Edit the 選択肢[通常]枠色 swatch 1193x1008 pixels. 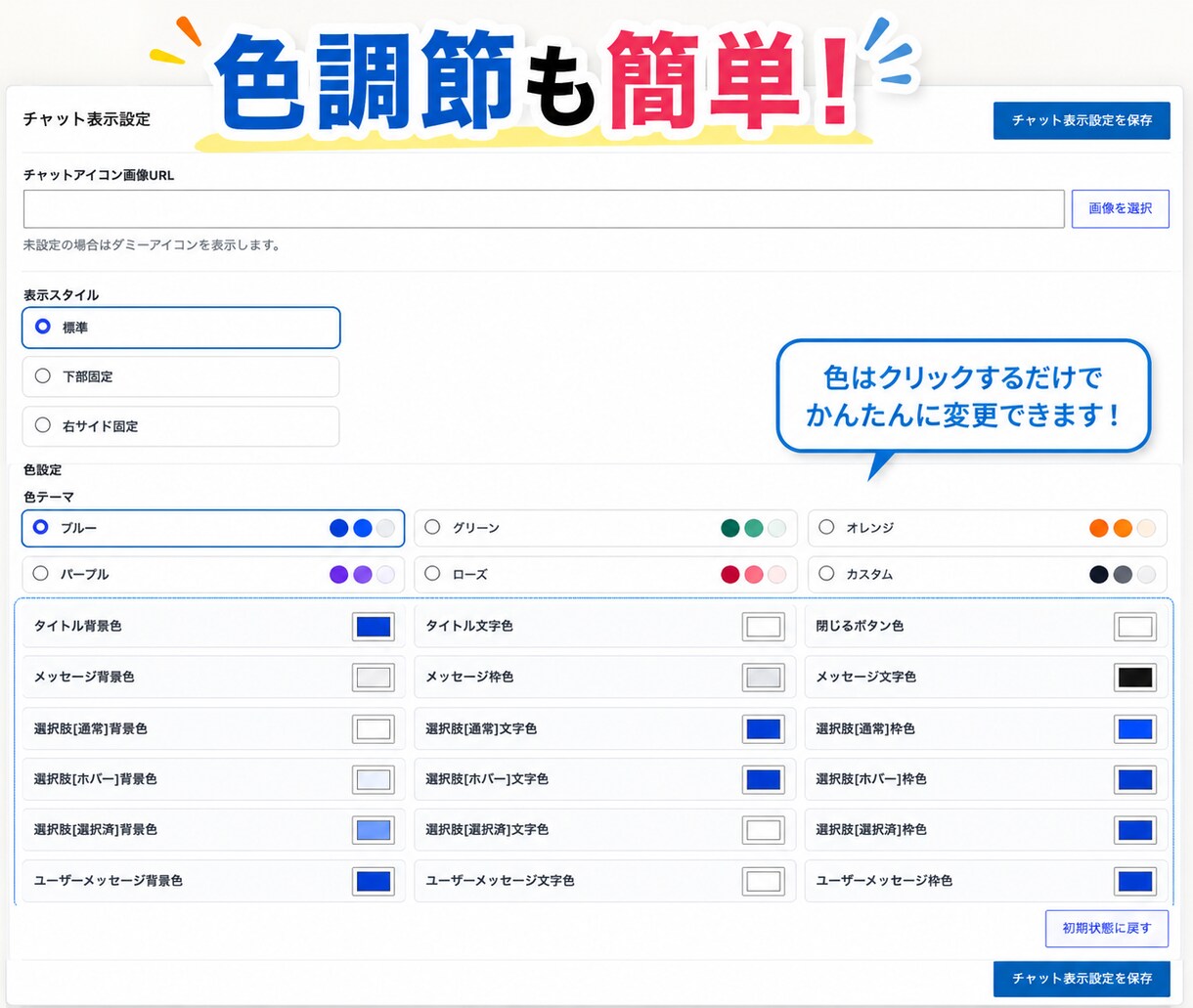(1135, 728)
